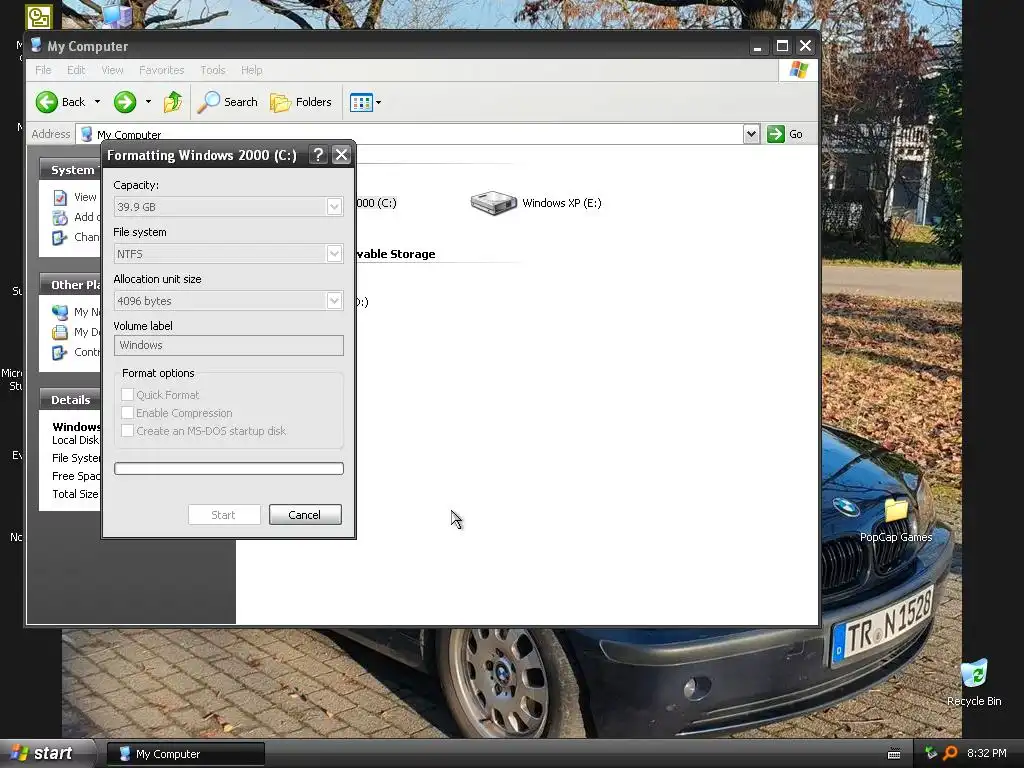Screen dimensions: 1024x768
Task: Open the Views toolbar button
Action: coord(360,102)
